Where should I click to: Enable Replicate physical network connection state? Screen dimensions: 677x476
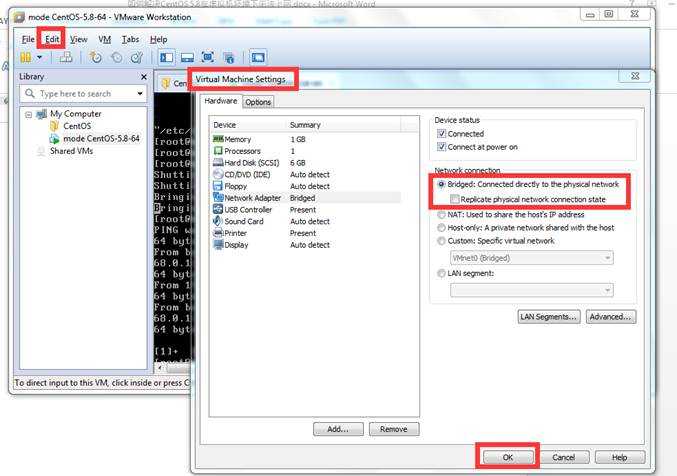454,199
